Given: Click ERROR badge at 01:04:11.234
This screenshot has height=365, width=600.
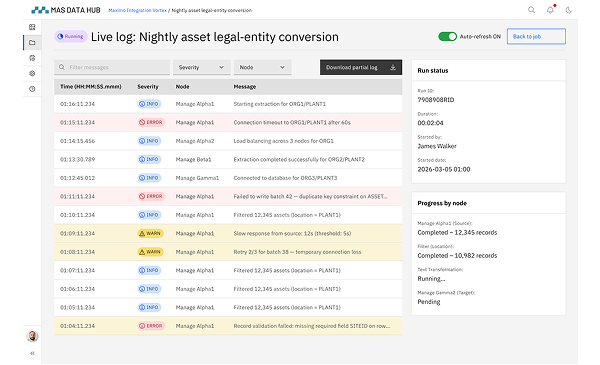Looking at the screenshot, I should point(151,326).
